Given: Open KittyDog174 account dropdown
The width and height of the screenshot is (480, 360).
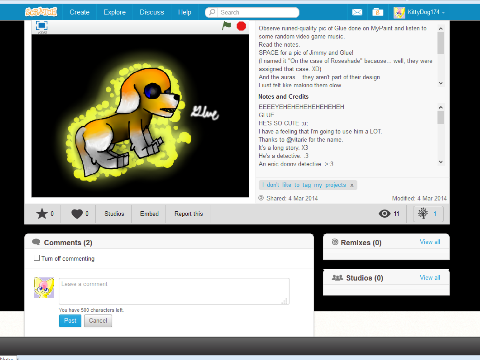Looking at the screenshot, I should (x=419, y=12).
